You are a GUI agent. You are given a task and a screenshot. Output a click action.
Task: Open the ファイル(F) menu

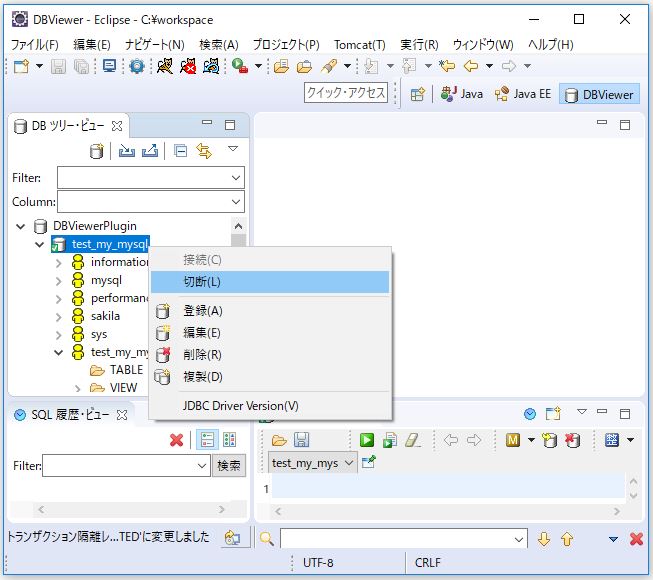click(35, 44)
